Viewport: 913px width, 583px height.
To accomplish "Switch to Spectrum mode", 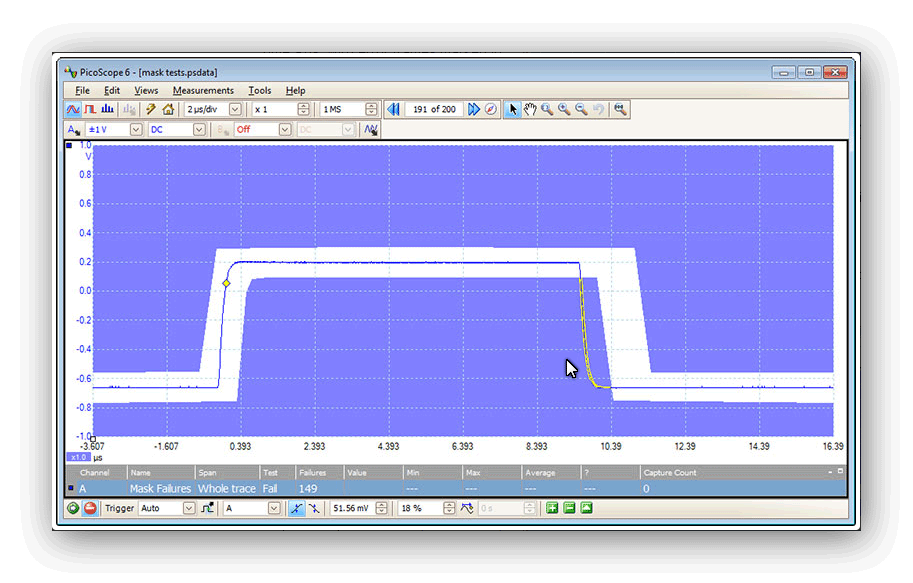I will tap(107, 109).
